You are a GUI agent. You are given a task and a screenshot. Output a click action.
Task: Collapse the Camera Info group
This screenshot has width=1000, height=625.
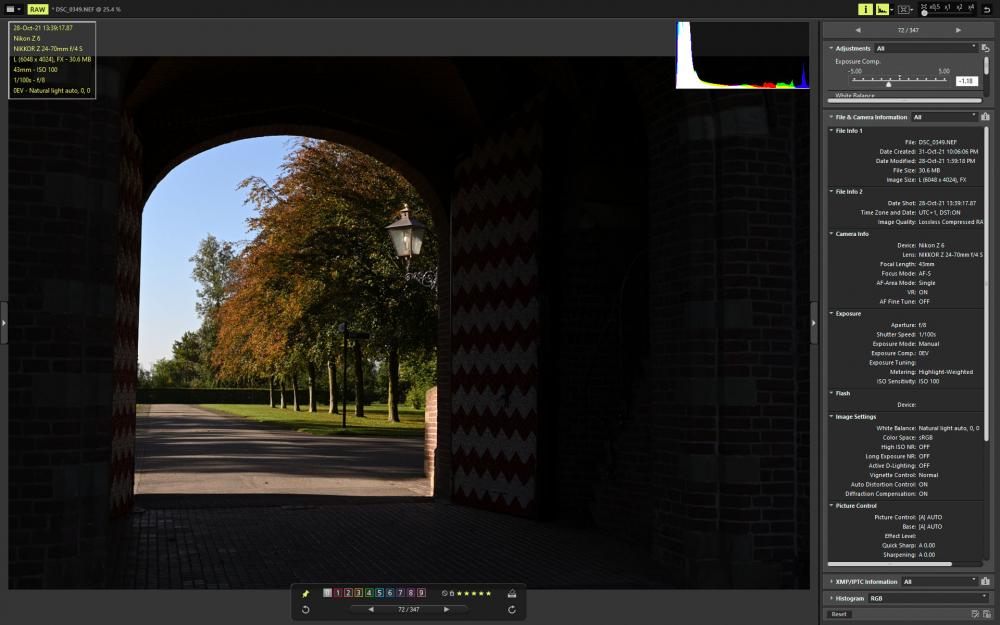pyautogui.click(x=831, y=234)
